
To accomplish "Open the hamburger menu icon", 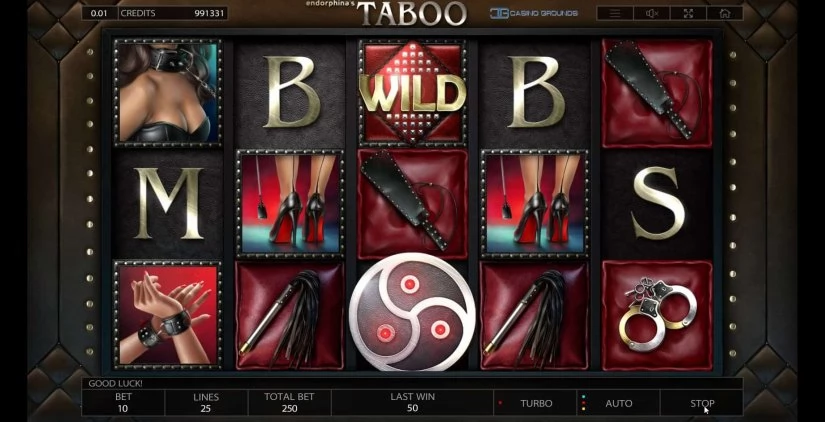I will click(615, 14).
